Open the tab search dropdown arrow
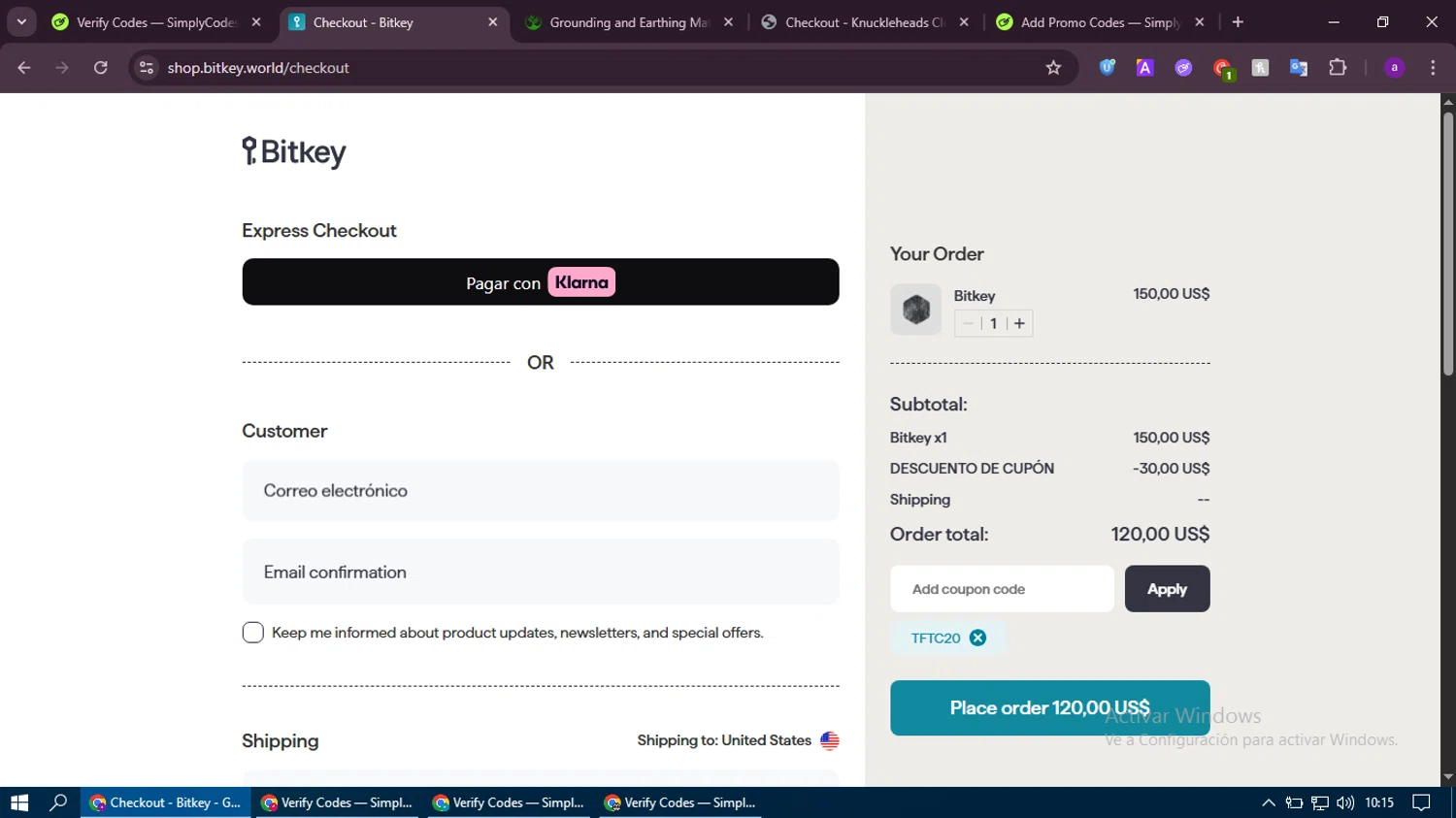This screenshot has height=818, width=1456. tap(21, 22)
